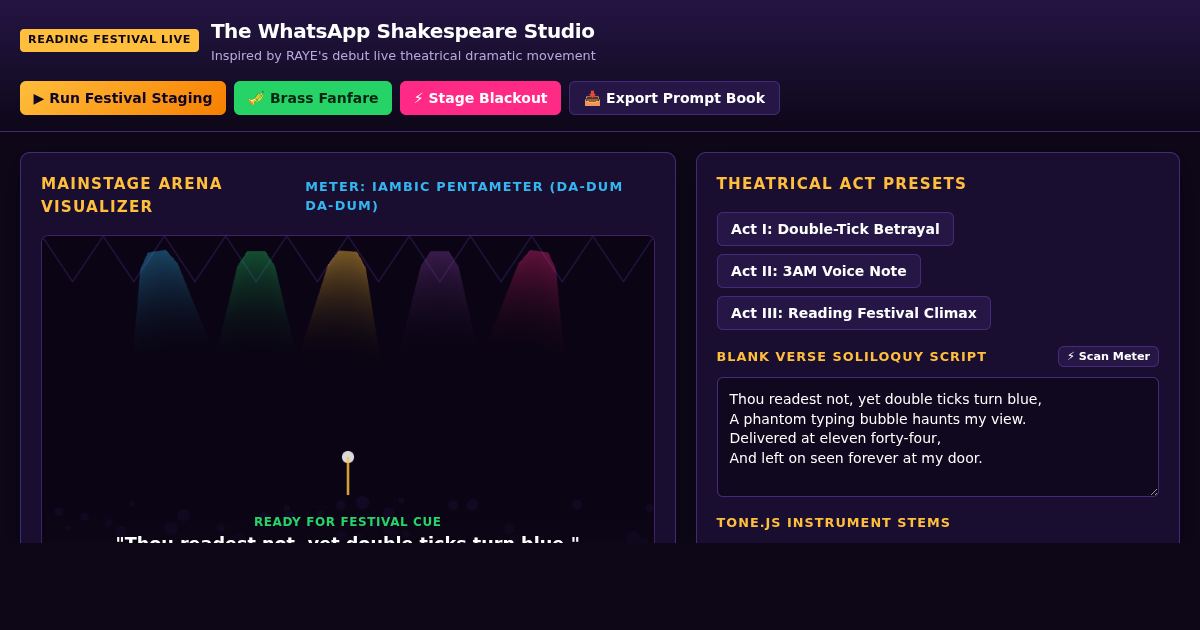
Task: Click the amber center spotlight beam
Action: click(344, 302)
